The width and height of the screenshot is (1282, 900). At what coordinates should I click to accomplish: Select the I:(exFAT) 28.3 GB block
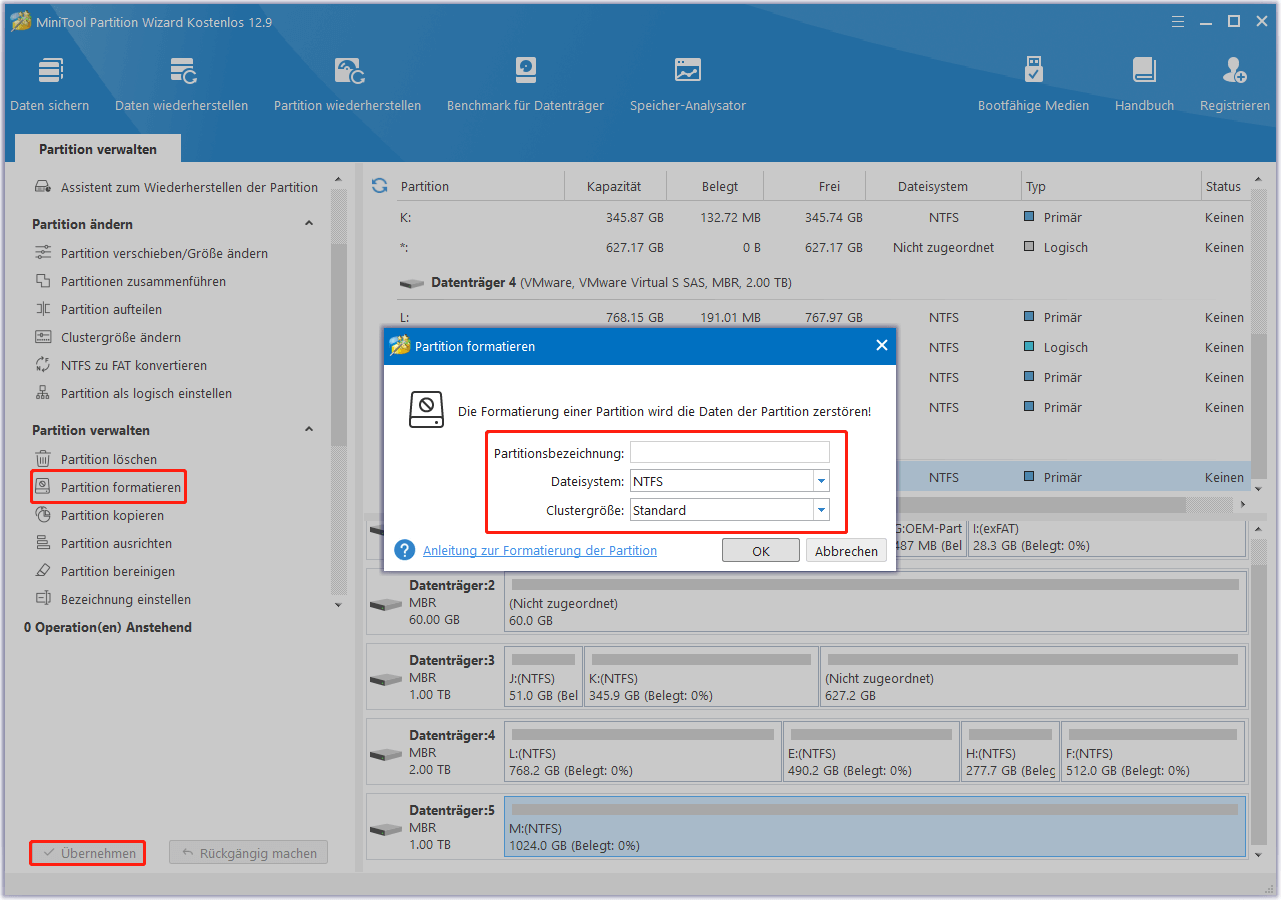[1106, 537]
